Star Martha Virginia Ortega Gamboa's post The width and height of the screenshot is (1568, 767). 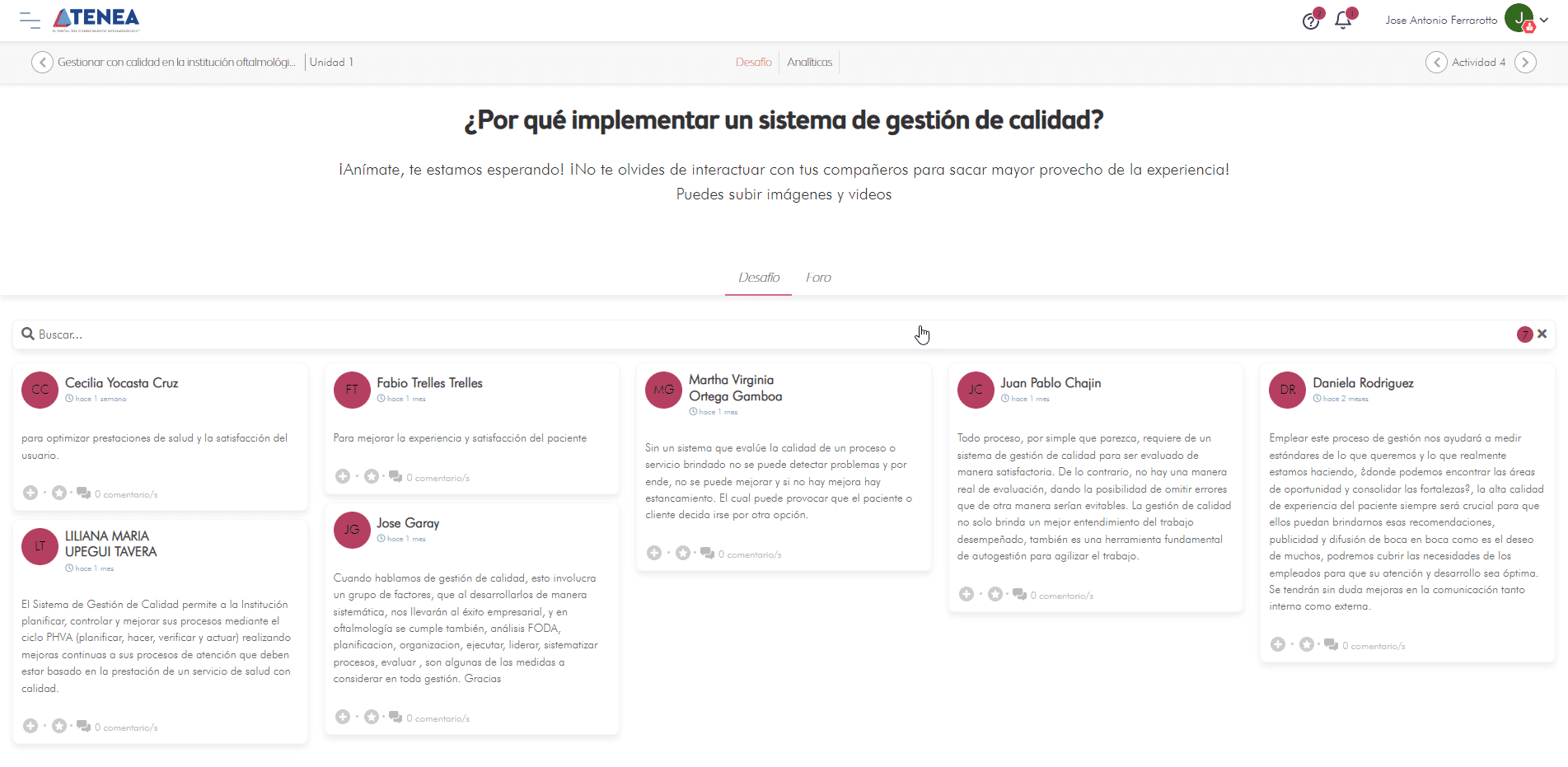(683, 554)
